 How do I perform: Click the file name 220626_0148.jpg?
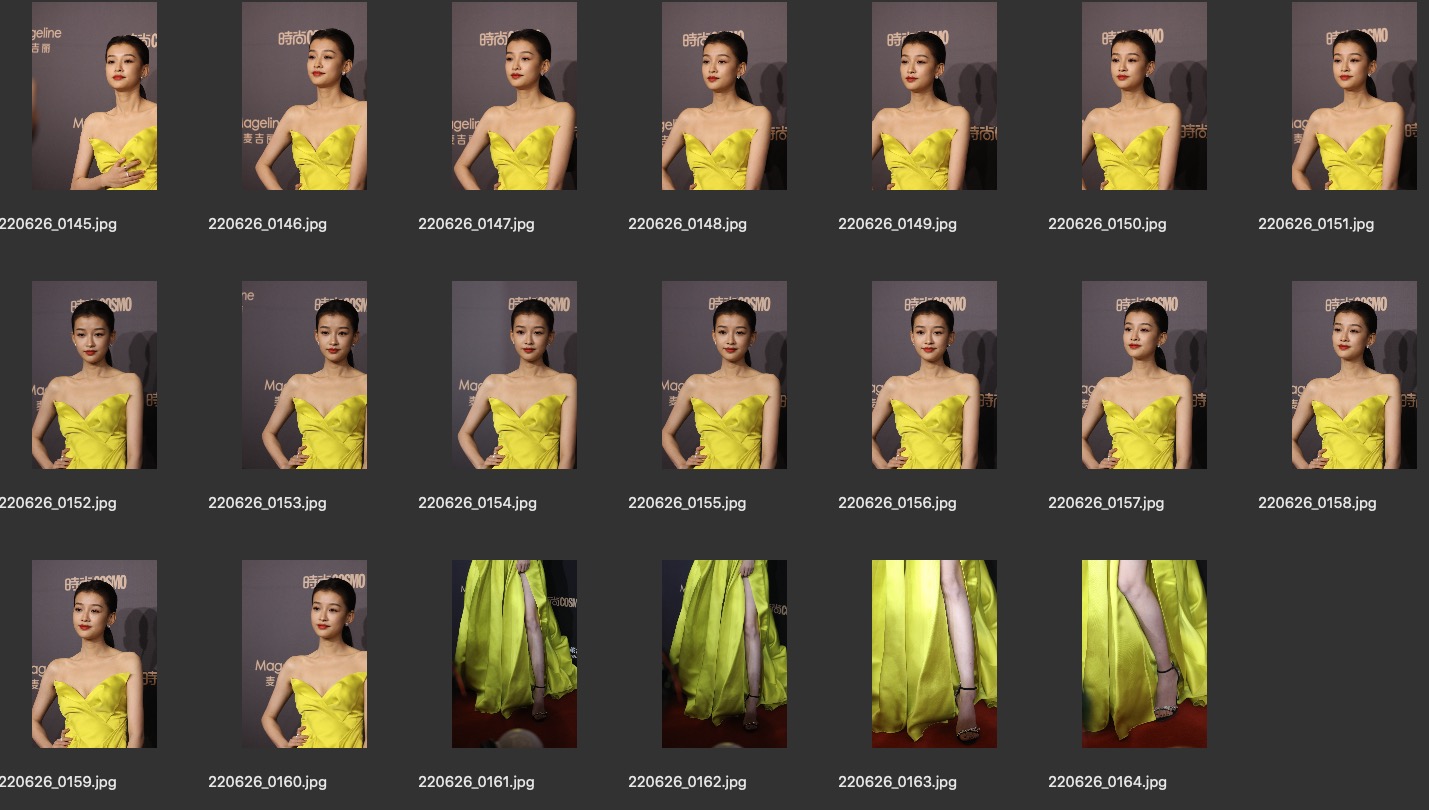[x=687, y=224]
